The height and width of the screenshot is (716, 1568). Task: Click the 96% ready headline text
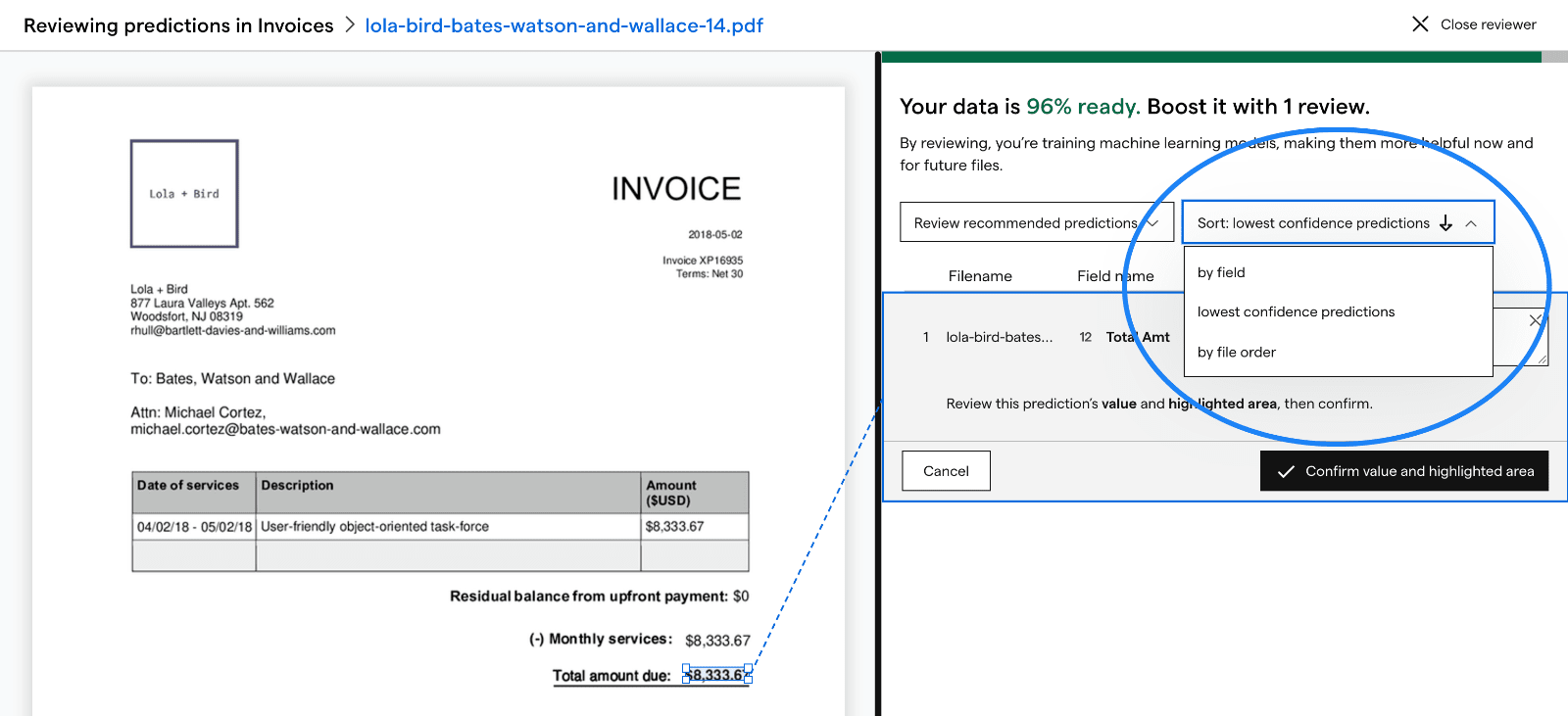point(1083,106)
